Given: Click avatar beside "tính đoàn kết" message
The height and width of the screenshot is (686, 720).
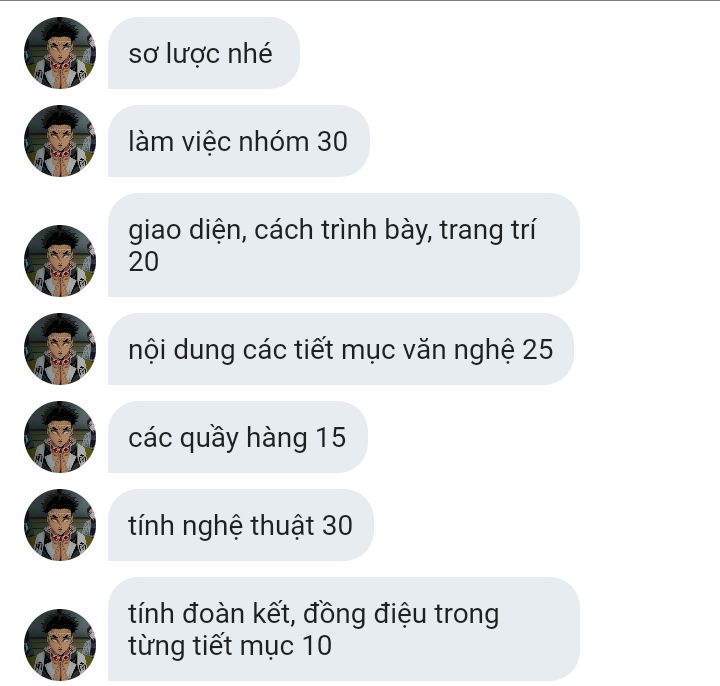Looking at the screenshot, I should [60, 645].
